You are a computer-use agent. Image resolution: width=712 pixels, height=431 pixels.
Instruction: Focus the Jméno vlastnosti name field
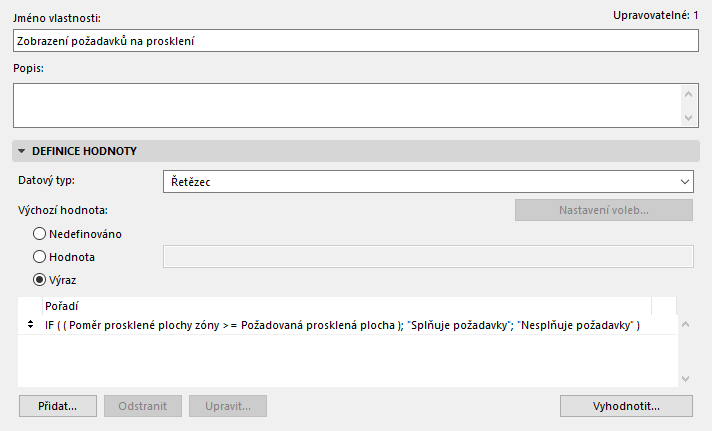pyautogui.click(x=355, y=41)
